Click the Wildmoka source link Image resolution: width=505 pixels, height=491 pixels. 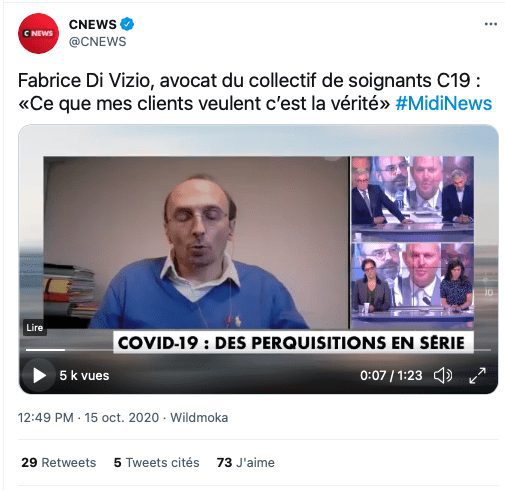pyautogui.click(x=199, y=418)
